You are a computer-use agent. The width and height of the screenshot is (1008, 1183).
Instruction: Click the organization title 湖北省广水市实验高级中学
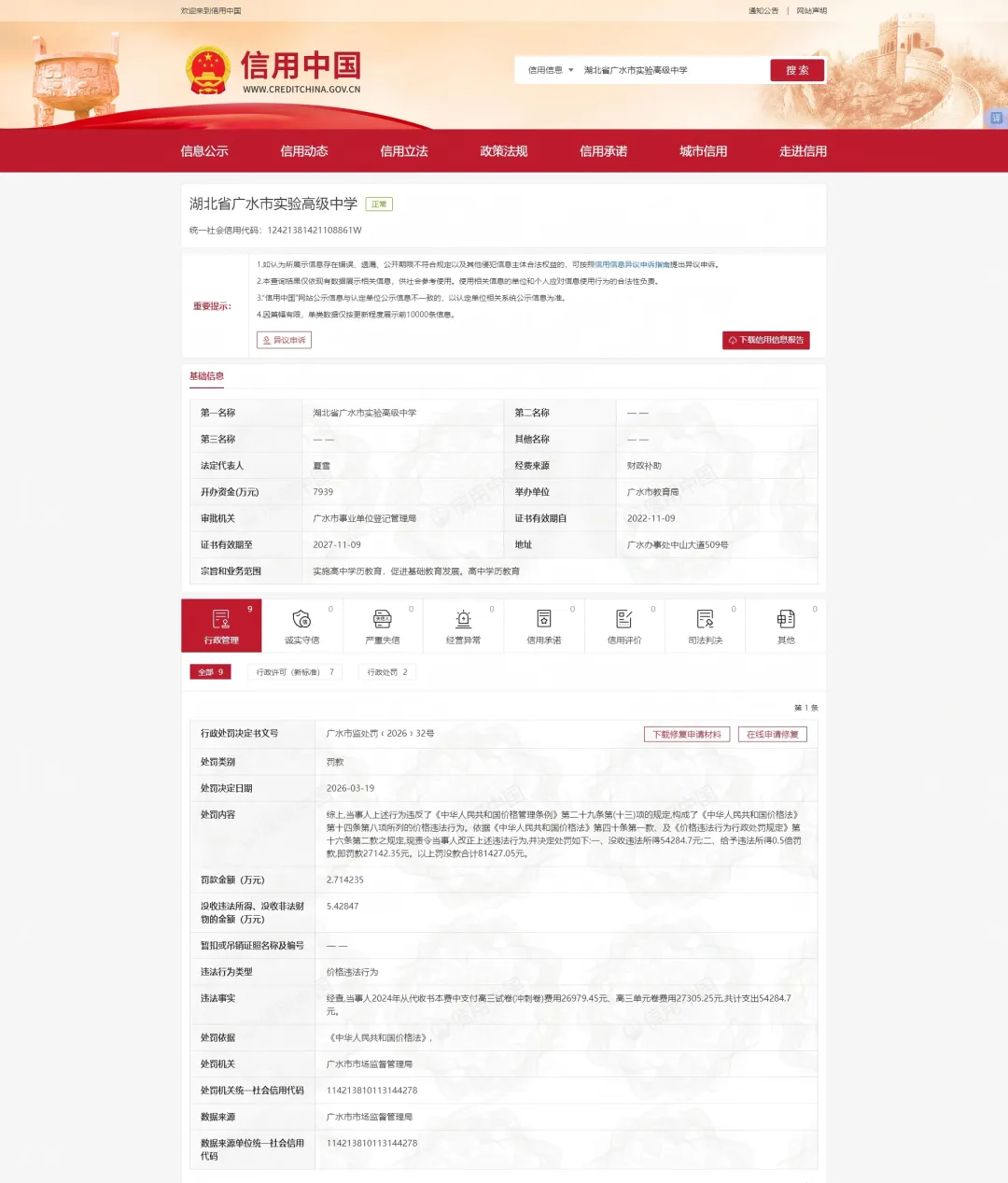tap(273, 204)
